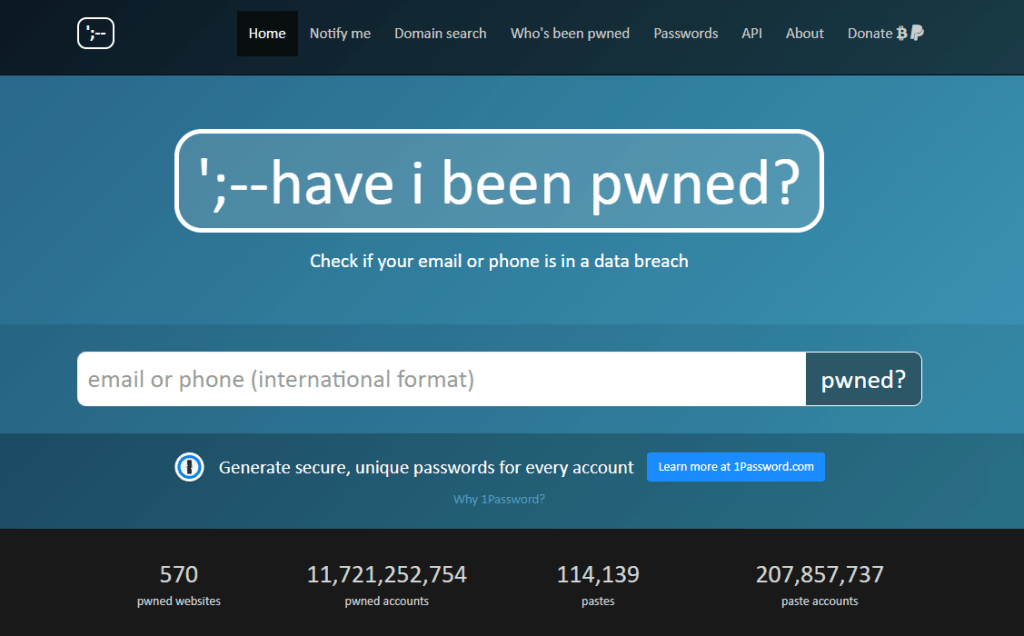Click the Donate menu item
The image size is (1024, 636).
click(868, 33)
